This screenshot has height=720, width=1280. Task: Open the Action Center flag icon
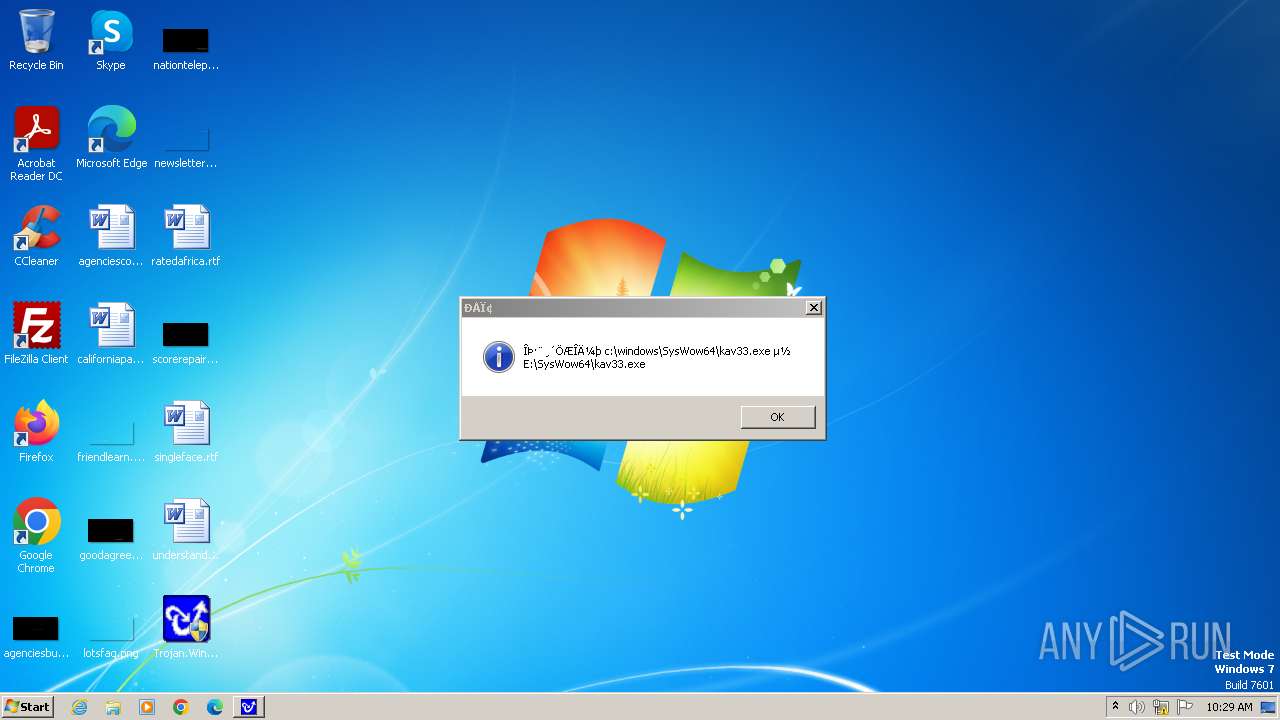[x=1185, y=707]
